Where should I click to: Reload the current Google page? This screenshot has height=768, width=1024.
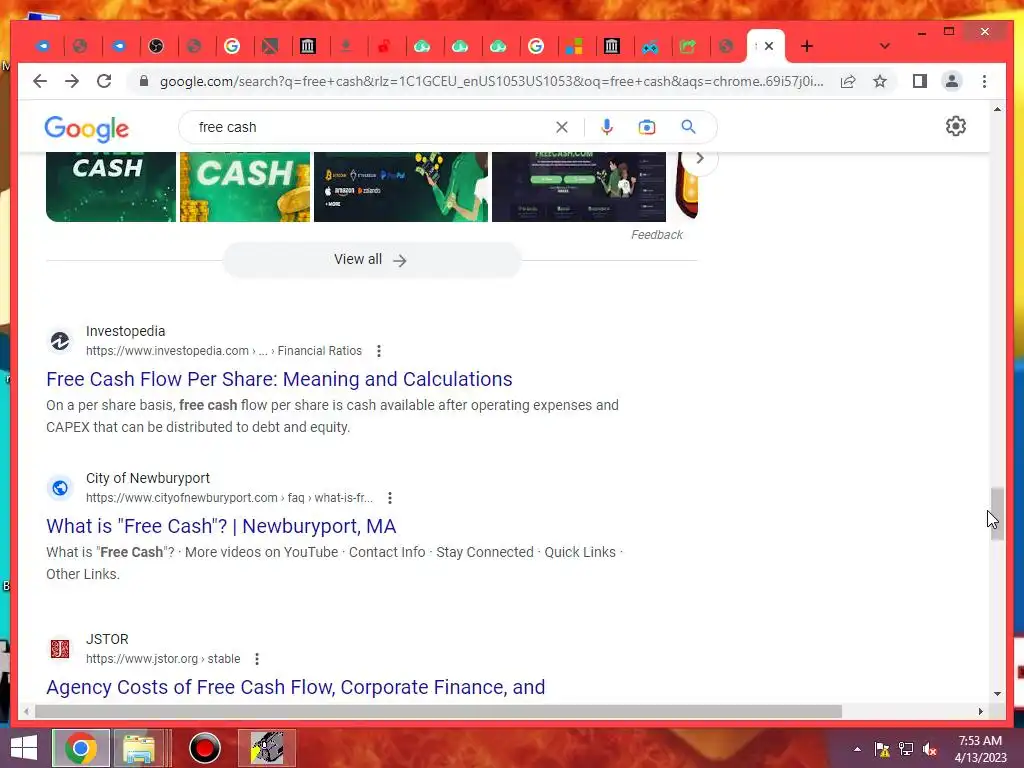pos(104,81)
